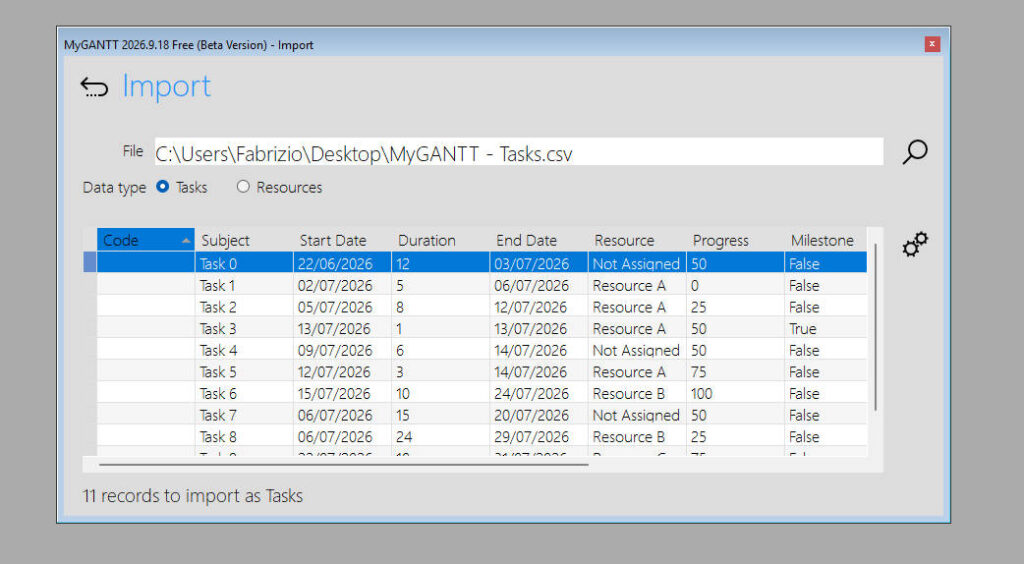The height and width of the screenshot is (564, 1024).
Task: Click Resource B cell in Task 6 row
Action: [x=637, y=393]
